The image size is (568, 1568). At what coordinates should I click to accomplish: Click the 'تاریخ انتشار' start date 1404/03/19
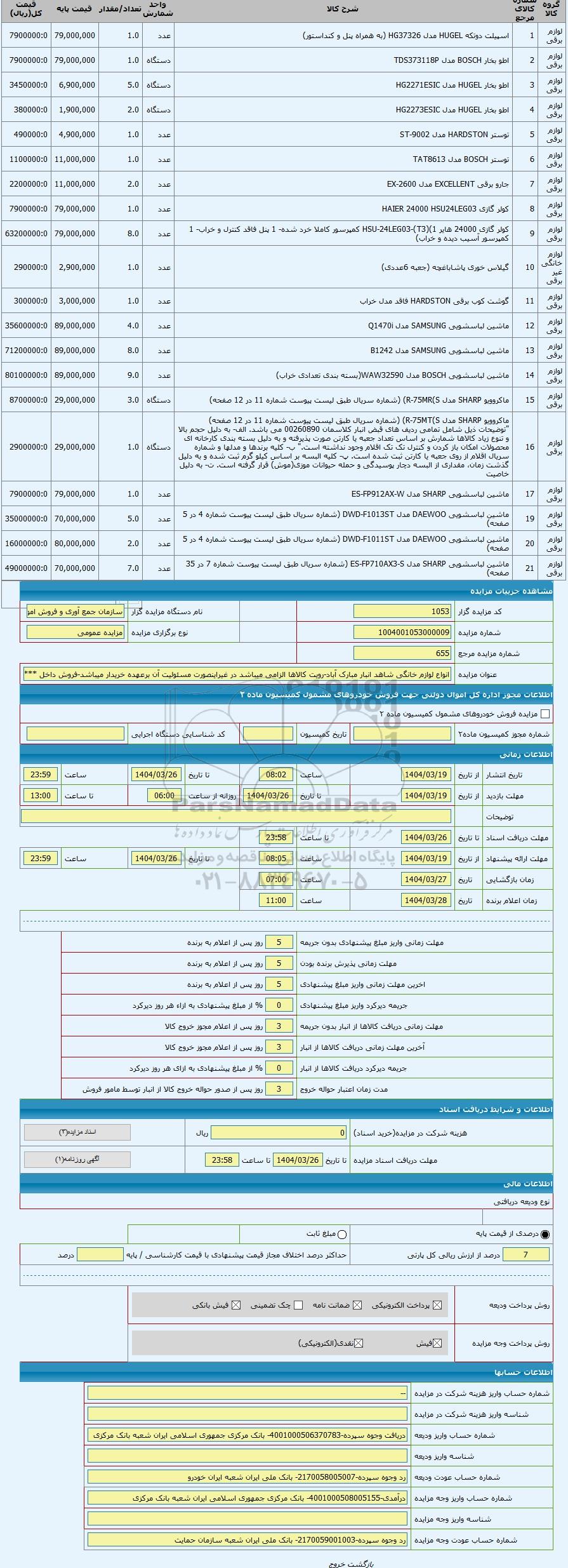pyautogui.click(x=426, y=775)
